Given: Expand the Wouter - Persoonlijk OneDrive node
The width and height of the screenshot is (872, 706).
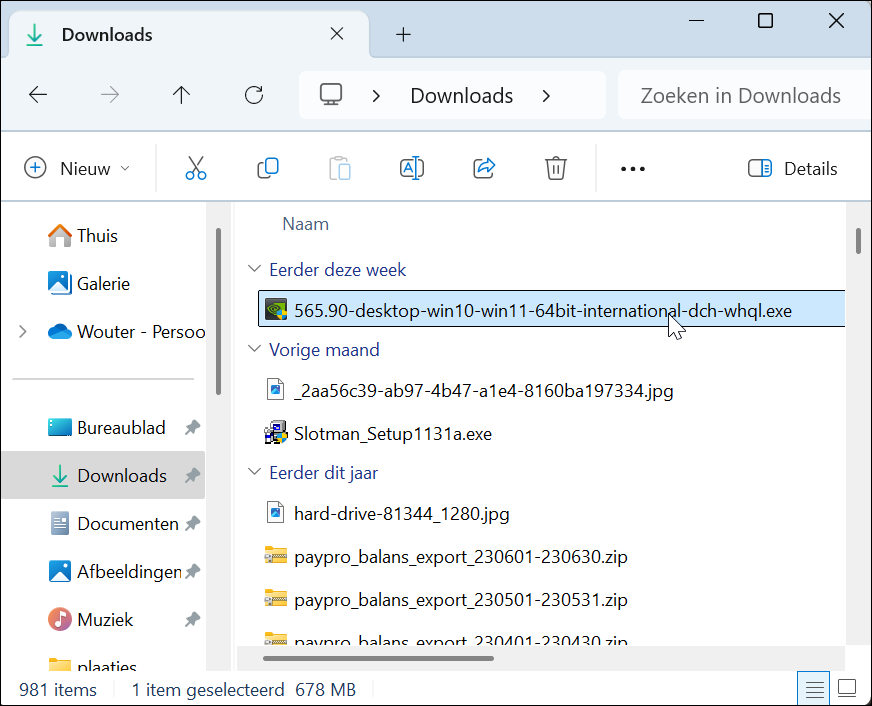Looking at the screenshot, I should pos(23,331).
